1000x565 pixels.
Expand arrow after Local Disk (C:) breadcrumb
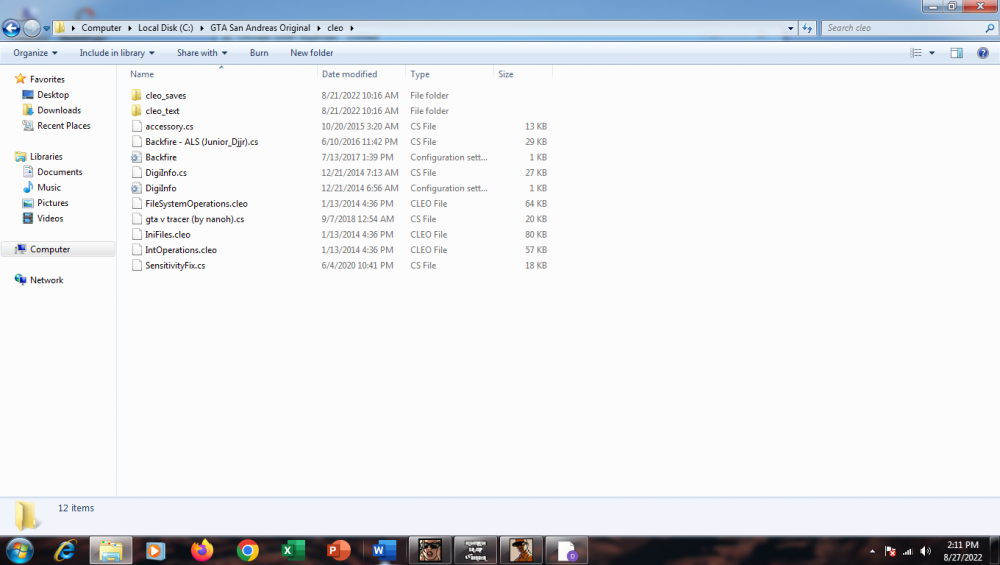202,28
